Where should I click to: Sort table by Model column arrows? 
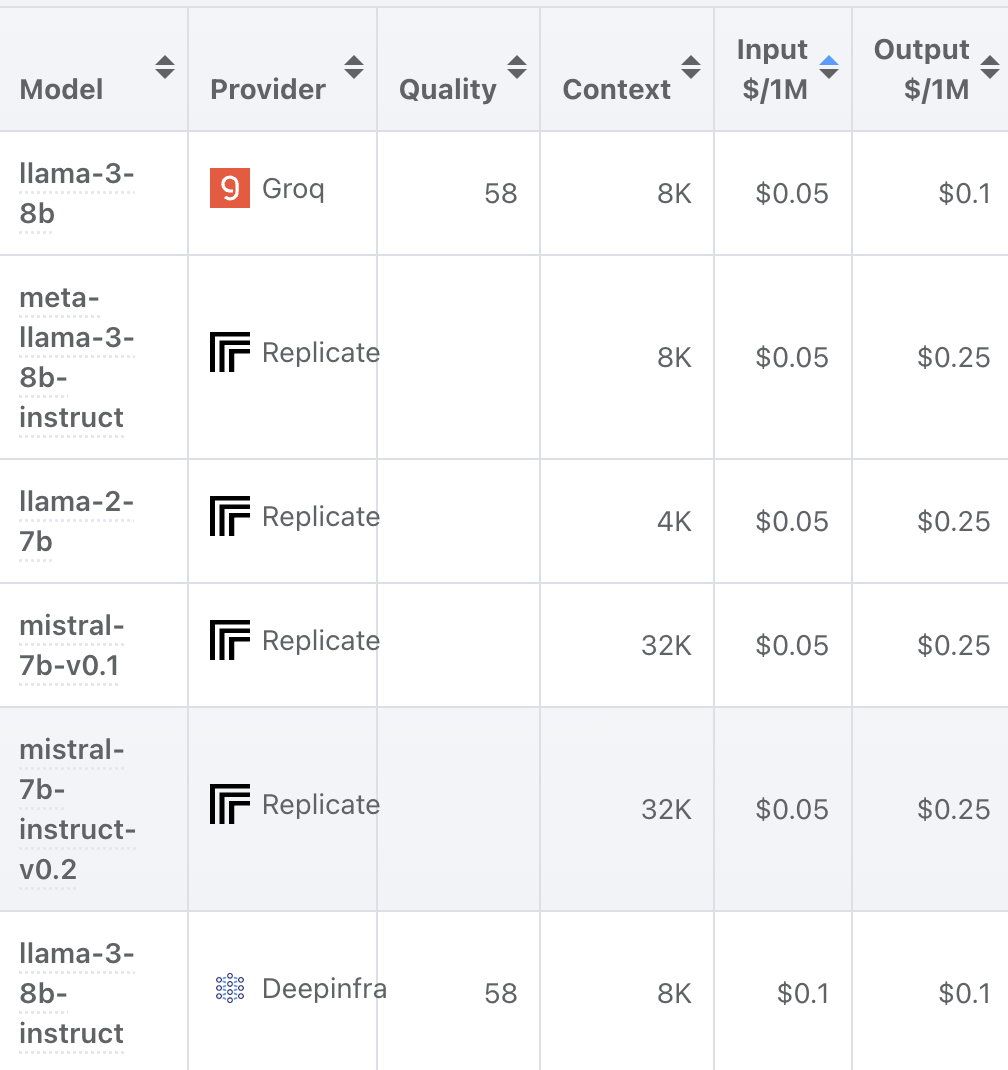click(x=164, y=68)
